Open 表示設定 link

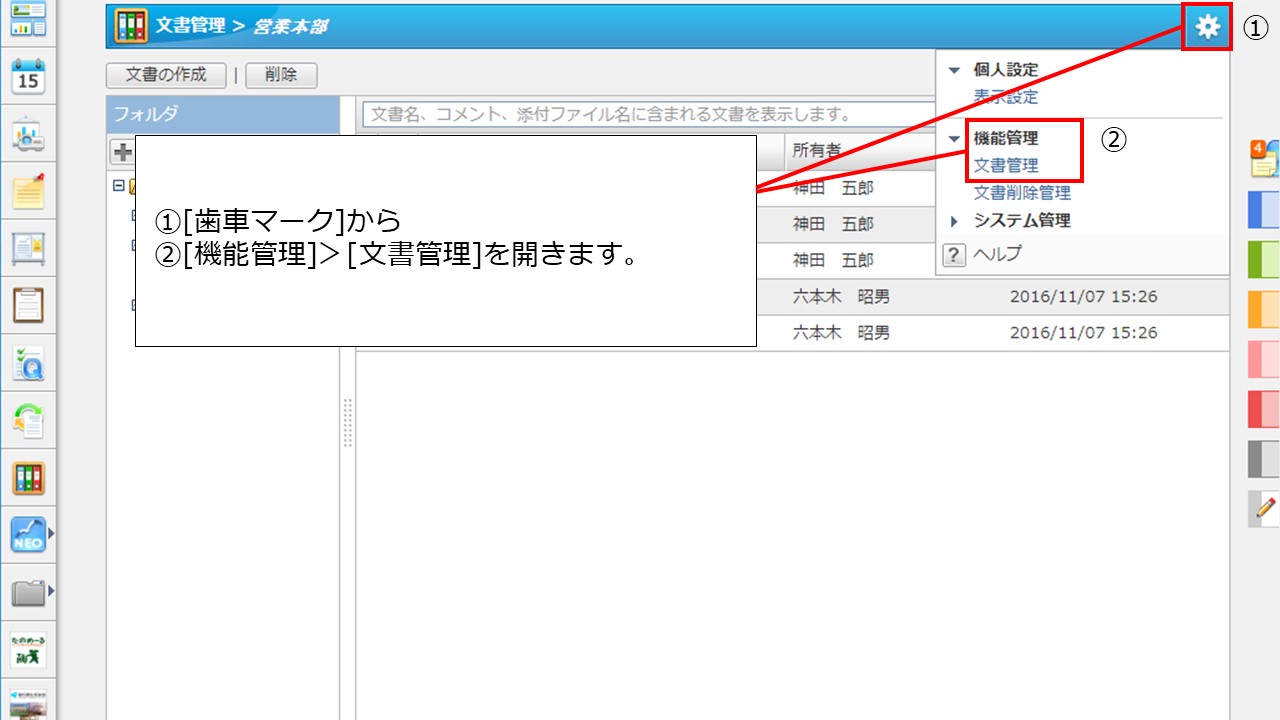pos(1006,98)
